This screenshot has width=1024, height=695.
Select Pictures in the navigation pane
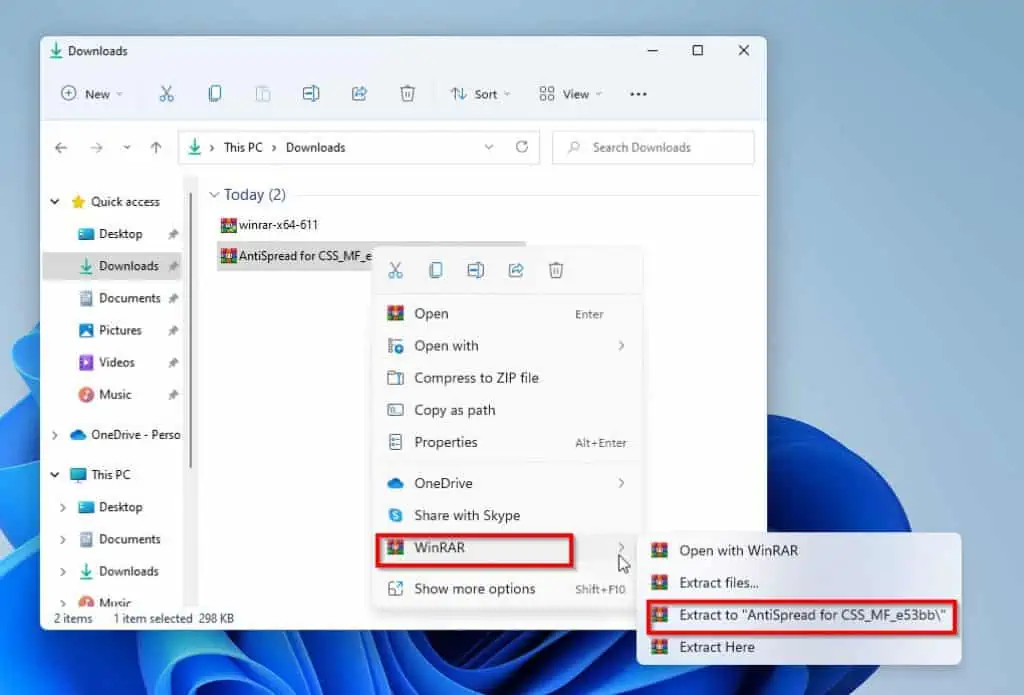point(112,331)
